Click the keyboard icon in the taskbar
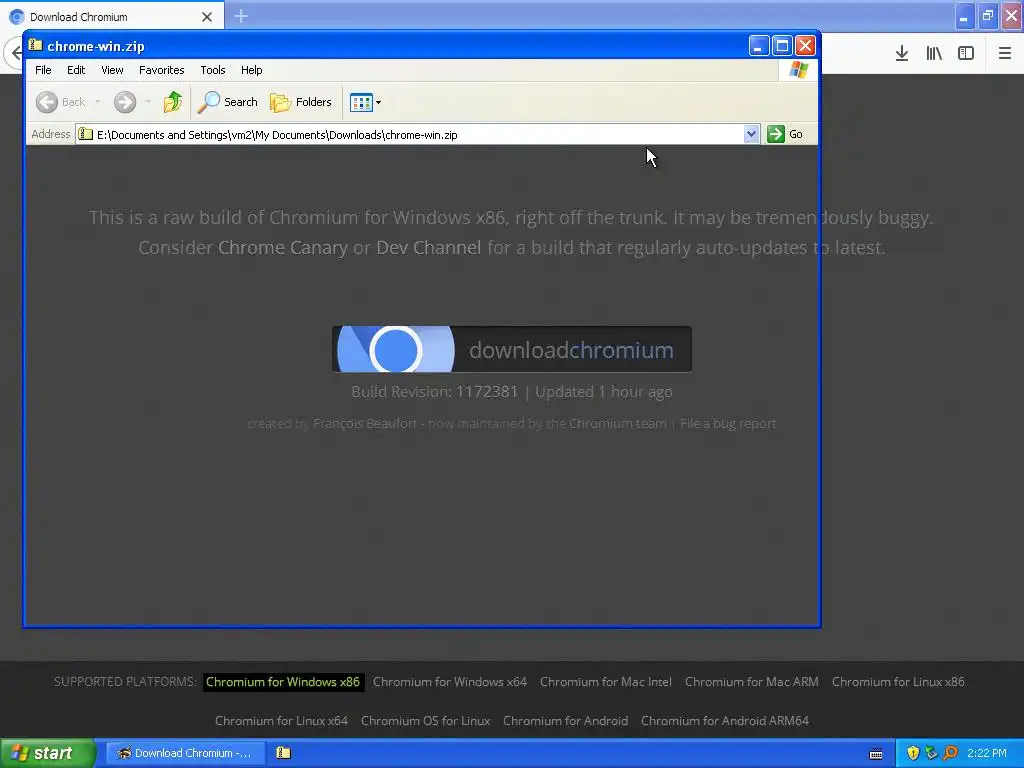 coord(876,754)
